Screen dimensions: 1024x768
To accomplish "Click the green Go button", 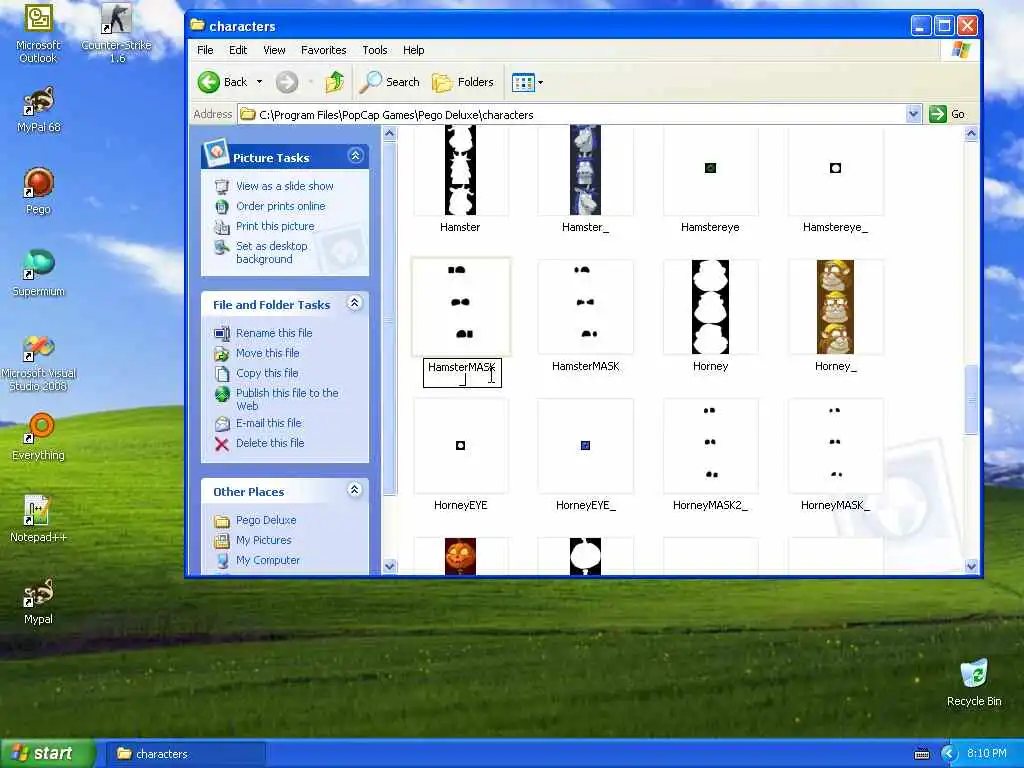I will point(947,114).
